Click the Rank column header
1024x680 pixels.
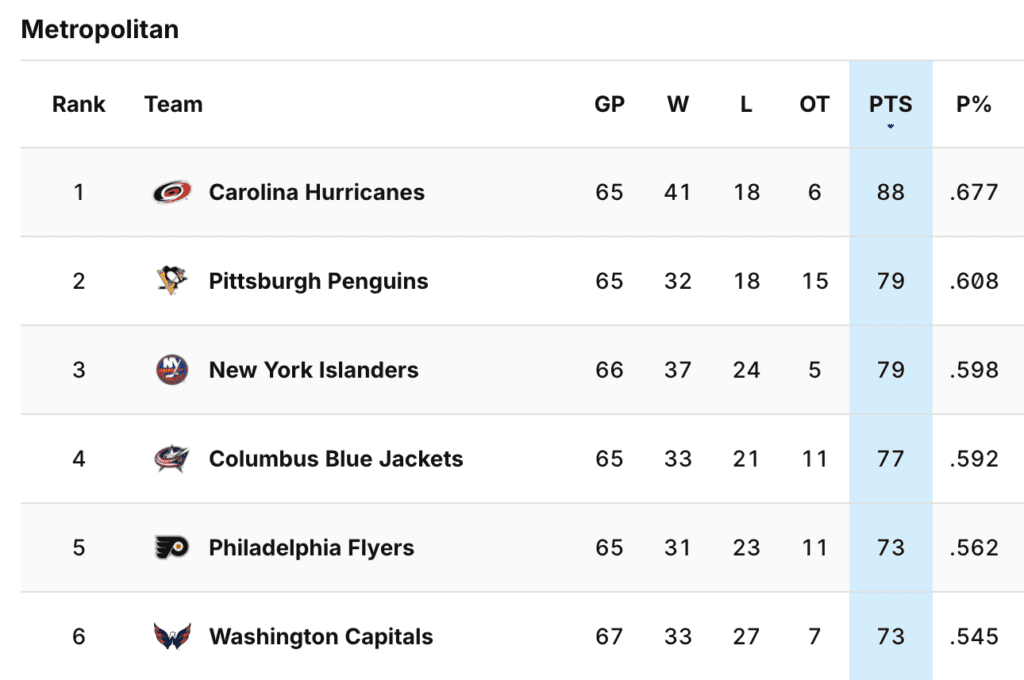tap(79, 104)
